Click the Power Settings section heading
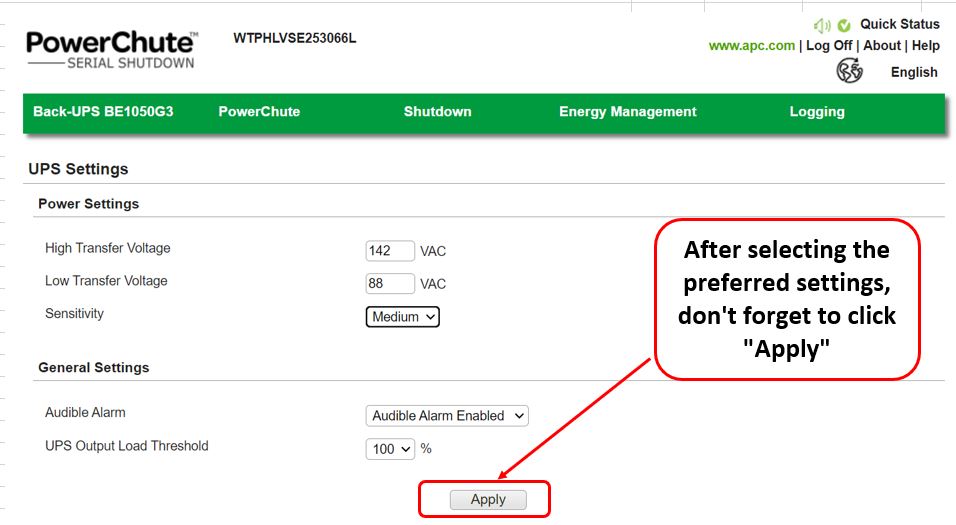This screenshot has width=956, height=525. (88, 204)
